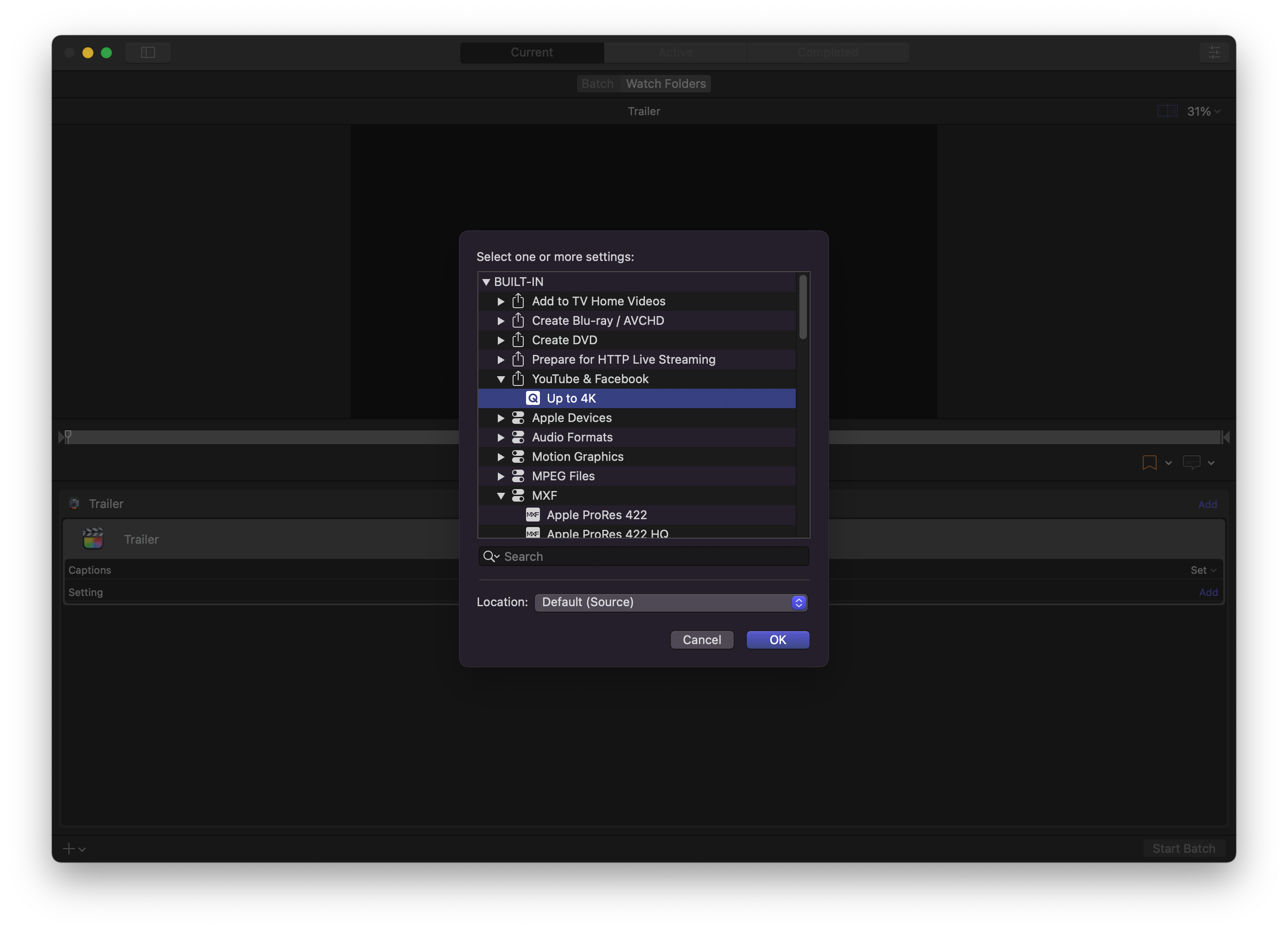Click the Final Cut Trailer clapperboard icon
The height and width of the screenshot is (931, 1288).
point(93,539)
